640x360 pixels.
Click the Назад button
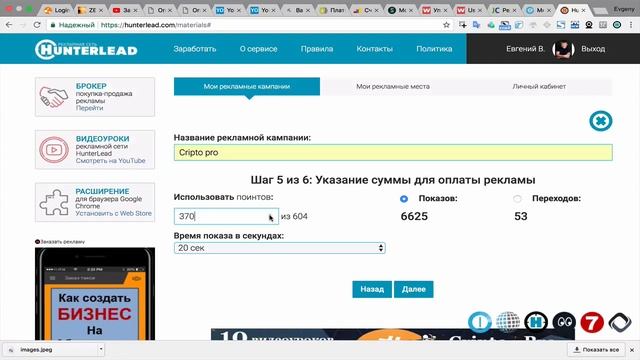372,289
